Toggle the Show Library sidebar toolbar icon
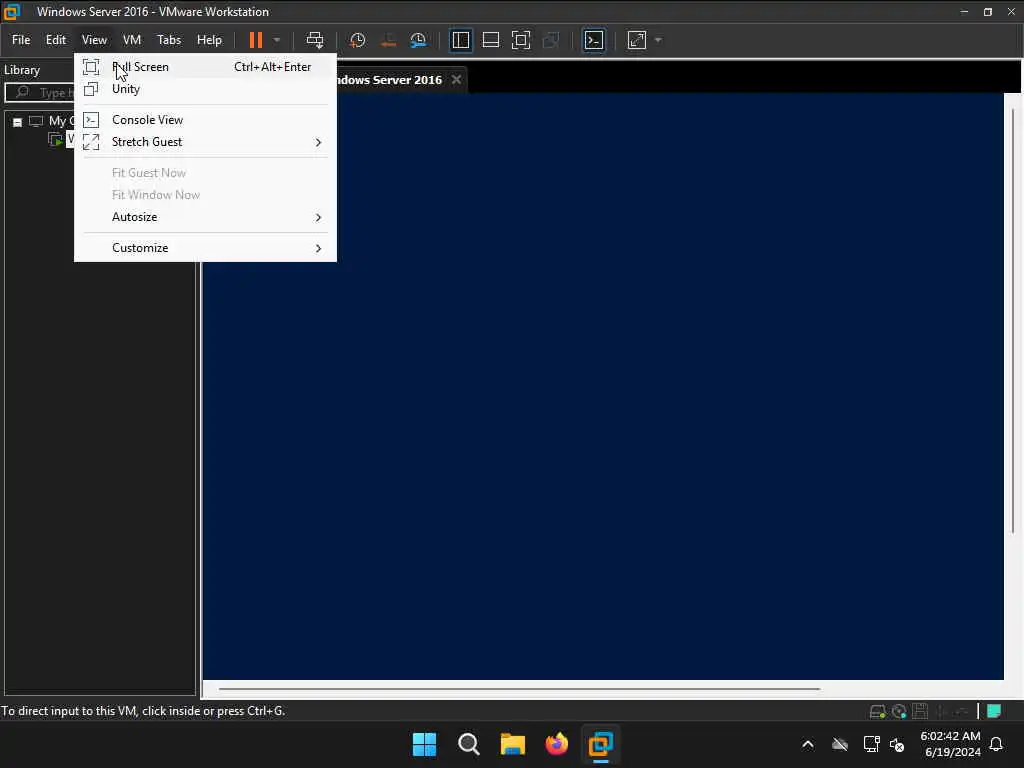Image resolution: width=1024 pixels, height=768 pixels. pos(460,40)
